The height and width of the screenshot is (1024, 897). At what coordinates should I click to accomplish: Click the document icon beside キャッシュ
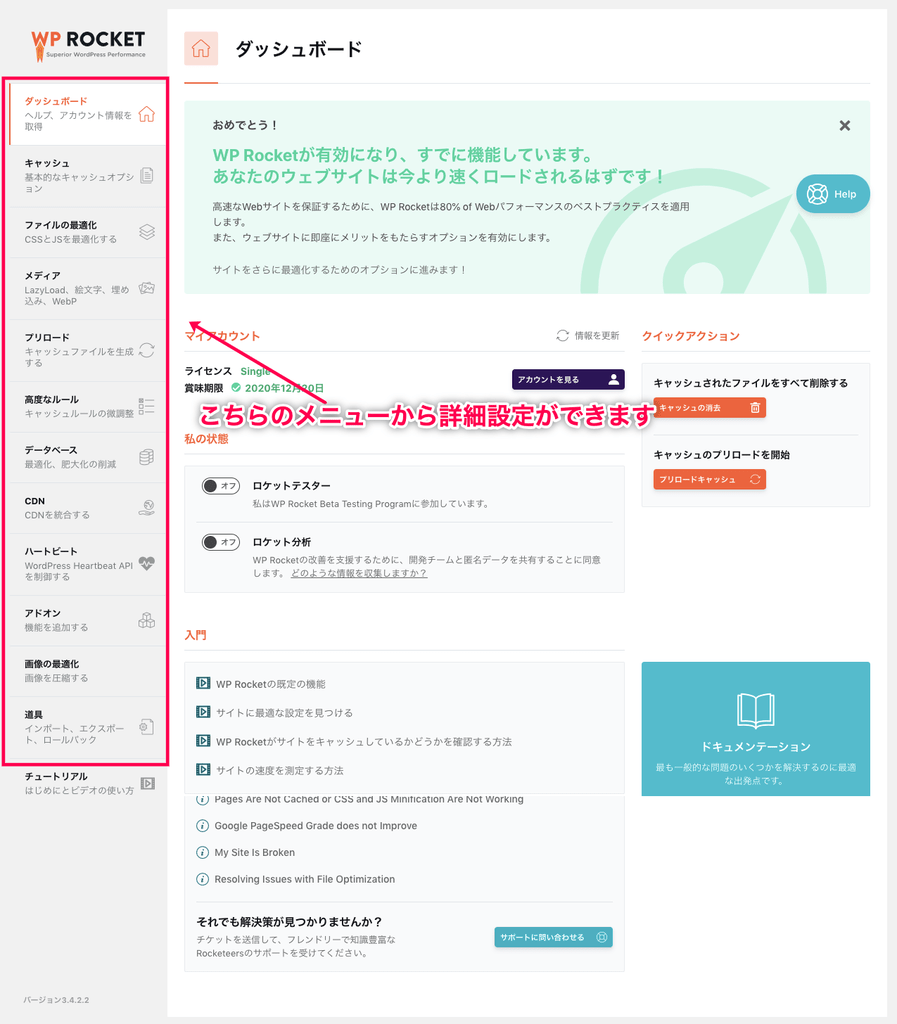pyautogui.click(x=147, y=176)
